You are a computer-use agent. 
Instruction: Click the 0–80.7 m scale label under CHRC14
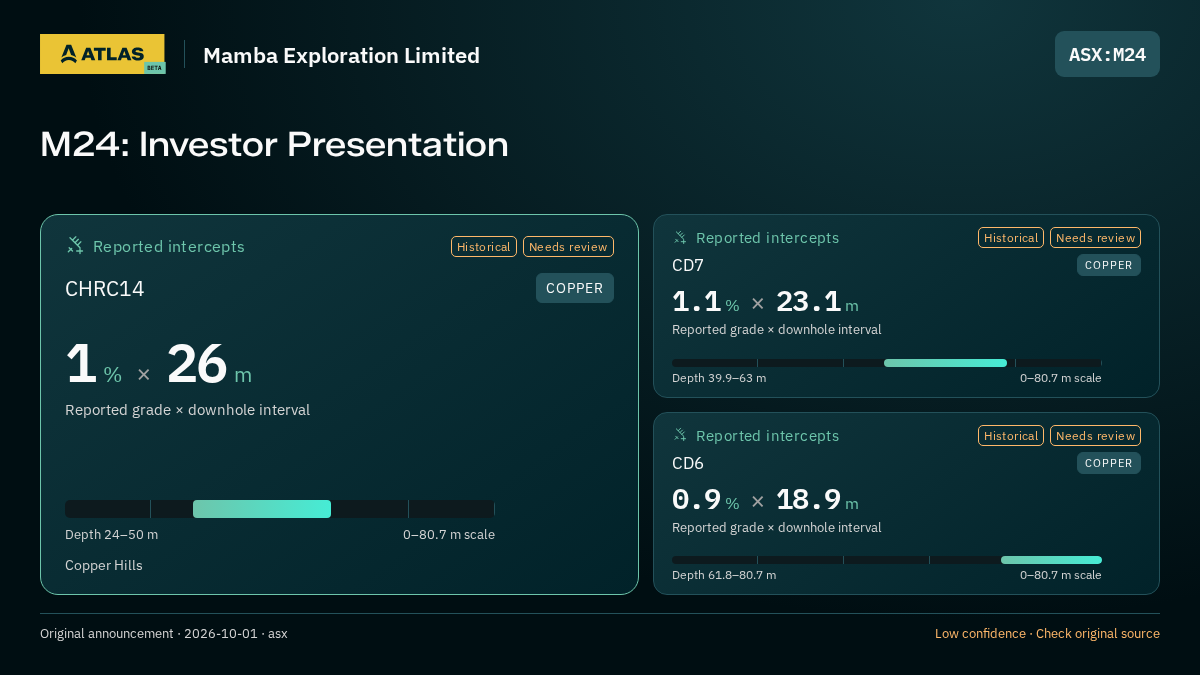(449, 534)
